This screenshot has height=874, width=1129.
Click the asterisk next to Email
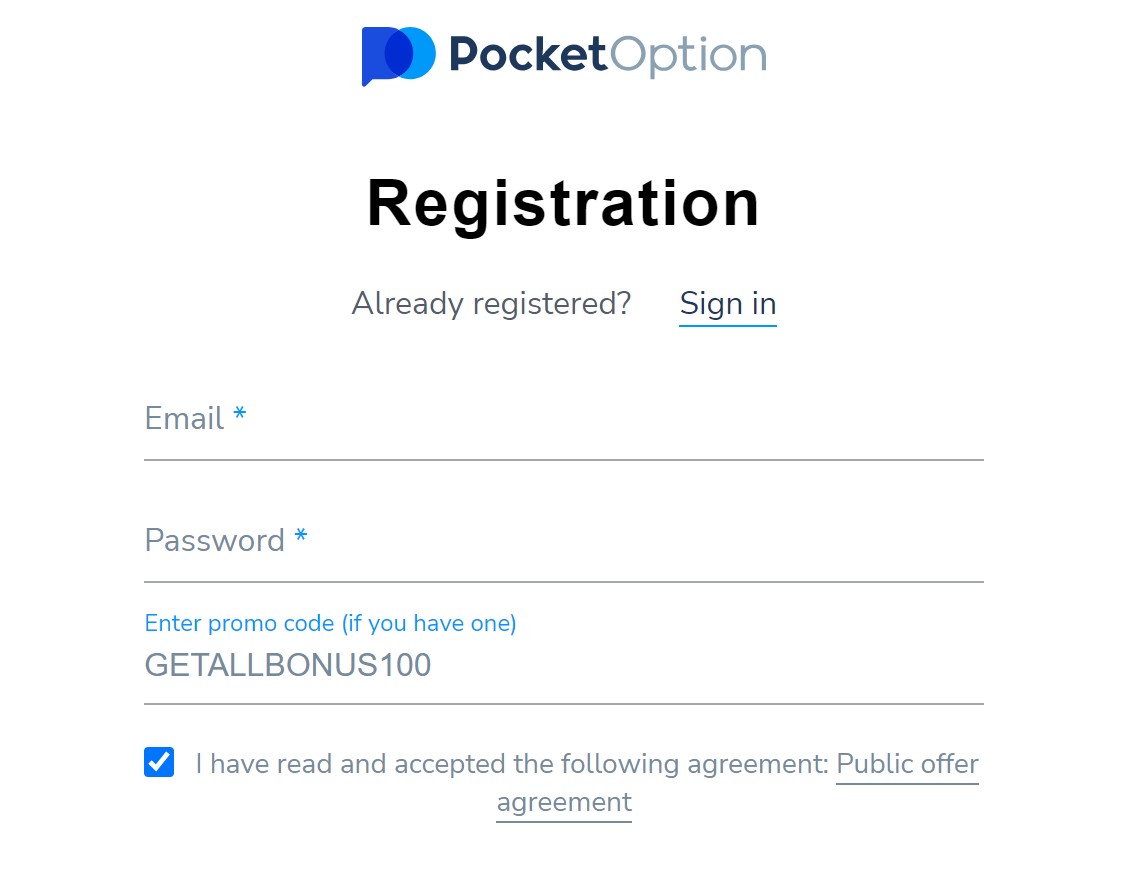pos(240,414)
